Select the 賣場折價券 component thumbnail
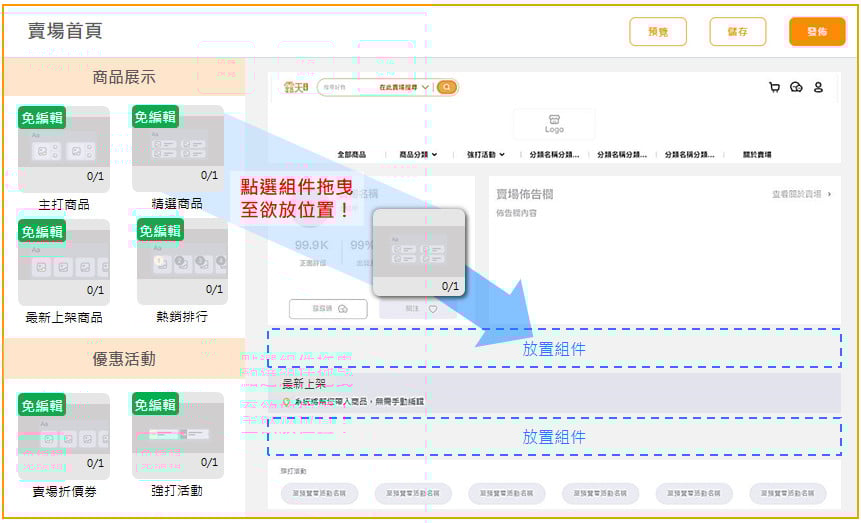 (64, 436)
